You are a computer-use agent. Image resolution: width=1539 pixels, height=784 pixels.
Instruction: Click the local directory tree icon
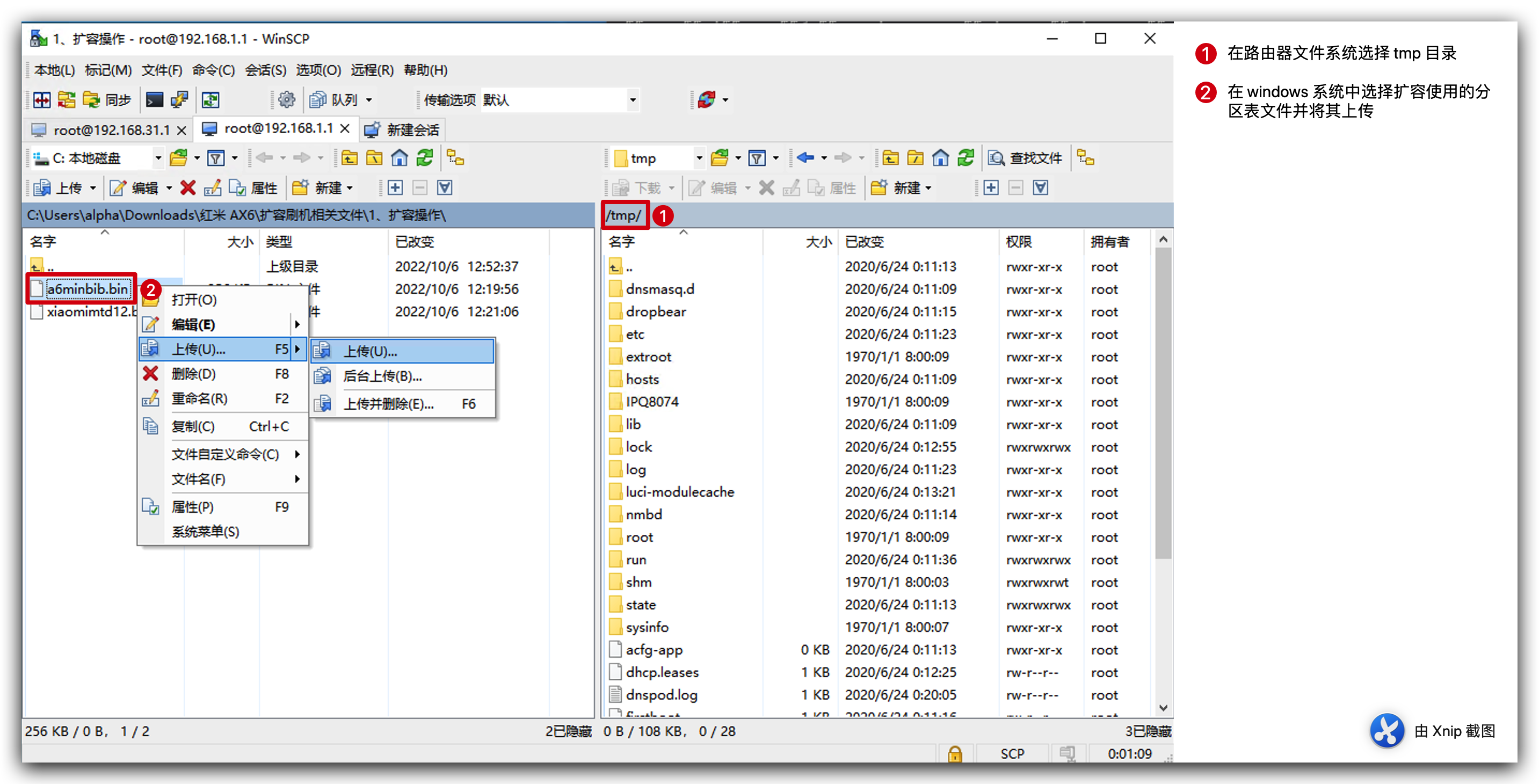(456, 158)
